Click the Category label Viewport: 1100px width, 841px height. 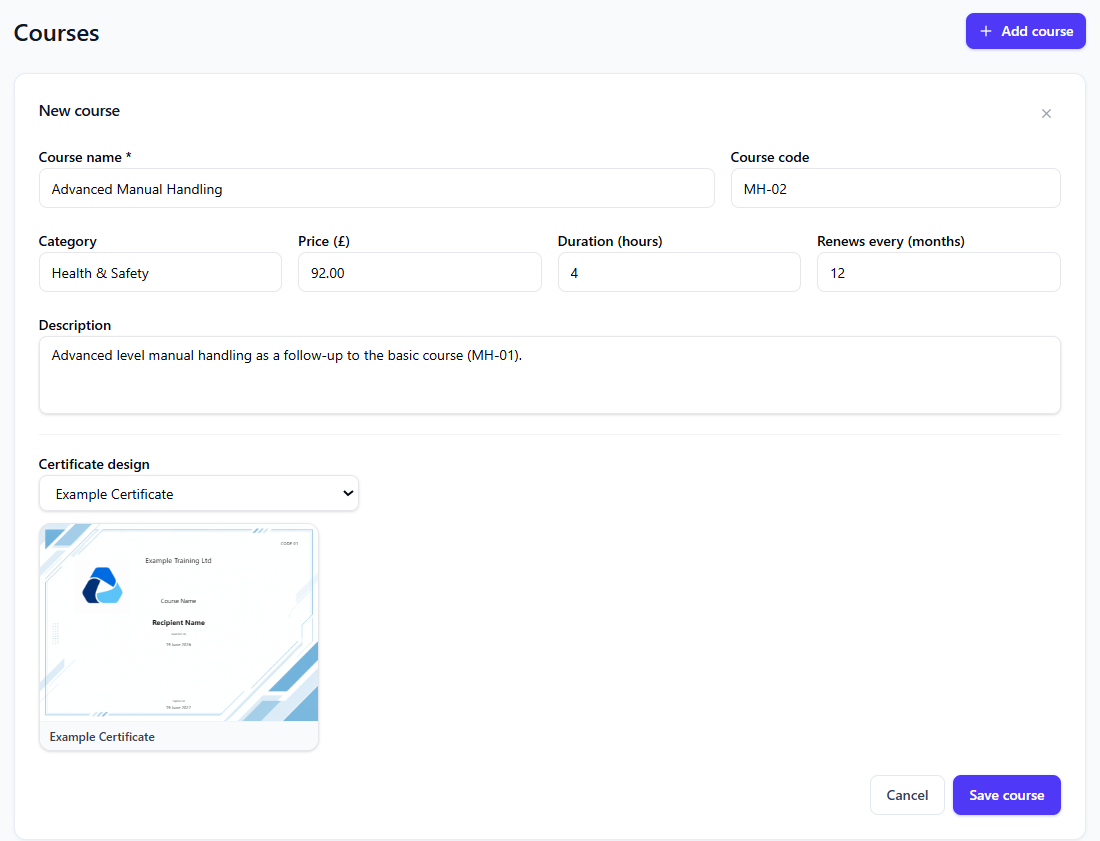tap(67, 241)
